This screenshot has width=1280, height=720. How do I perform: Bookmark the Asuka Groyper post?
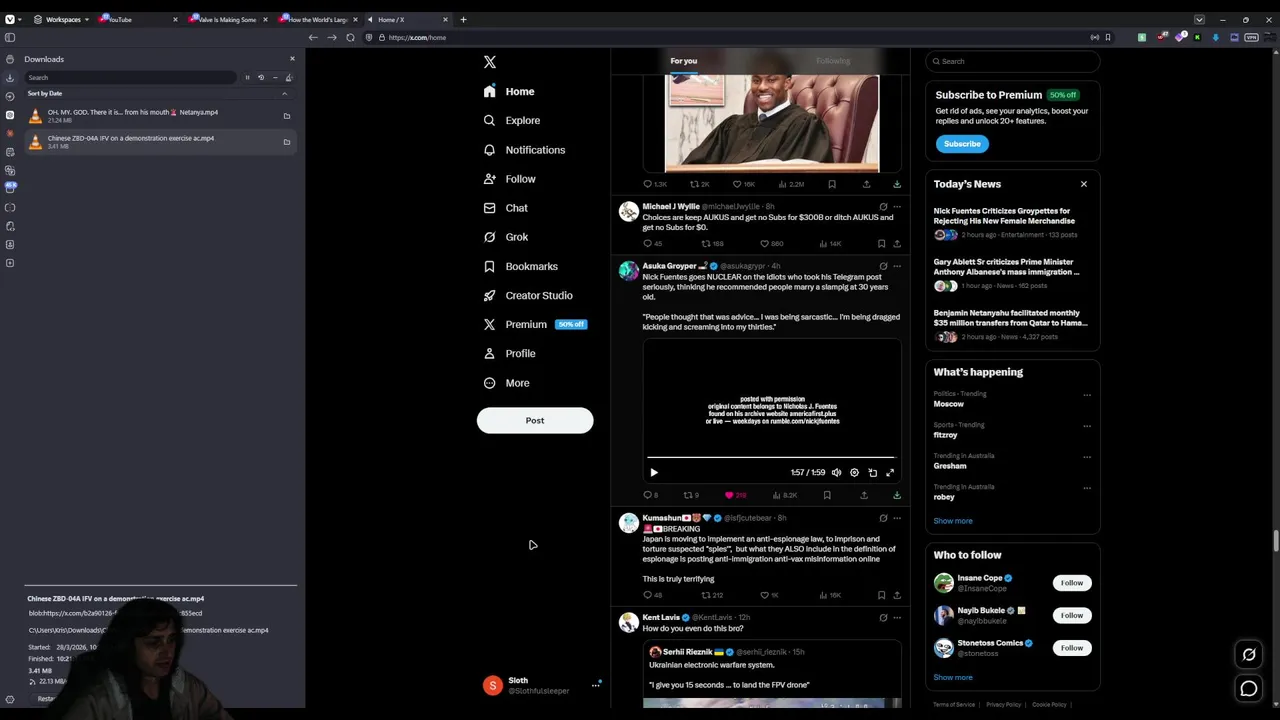point(827,495)
